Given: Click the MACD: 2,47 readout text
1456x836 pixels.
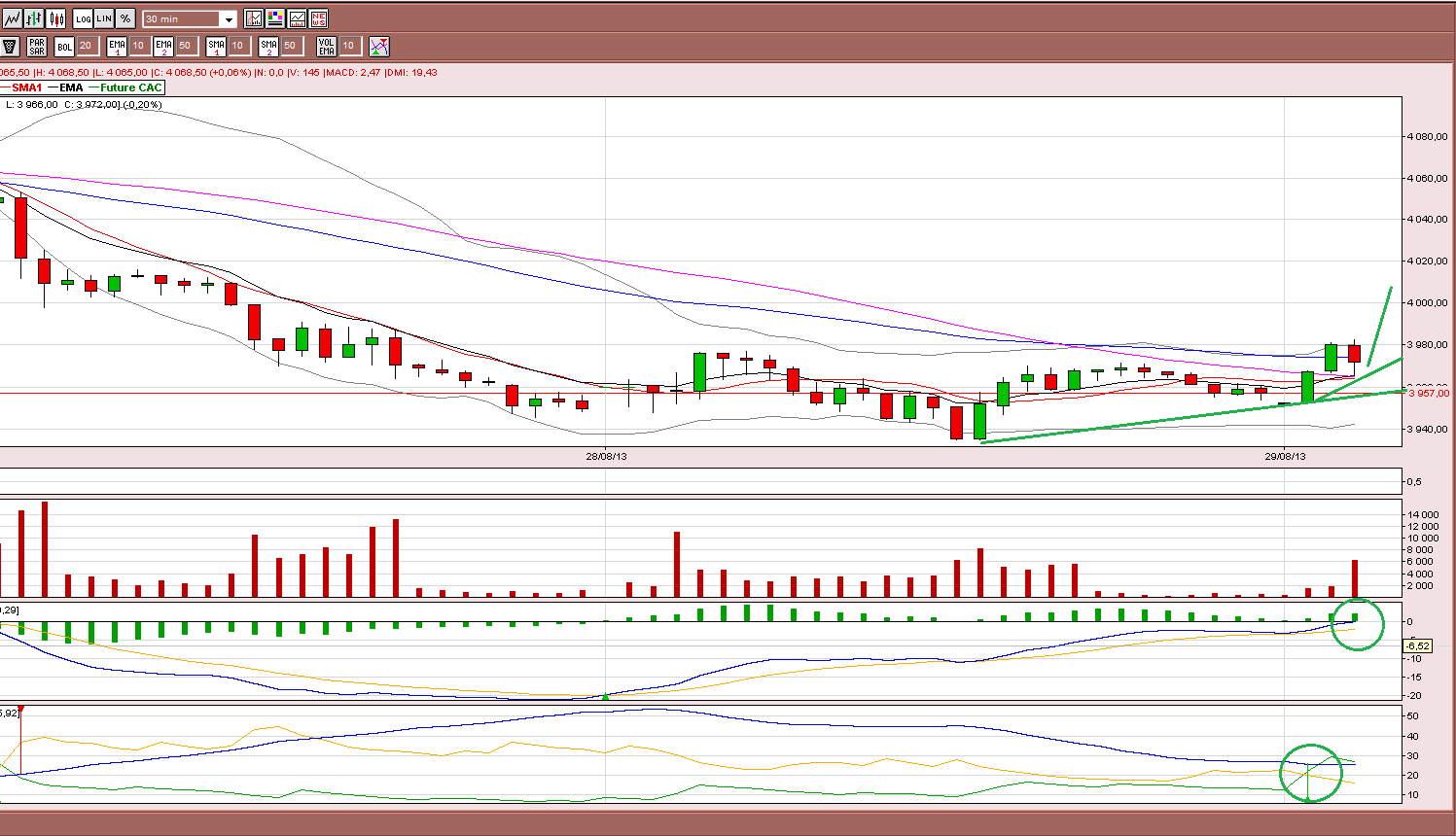Looking at the screenshot, I should [353, 72].
